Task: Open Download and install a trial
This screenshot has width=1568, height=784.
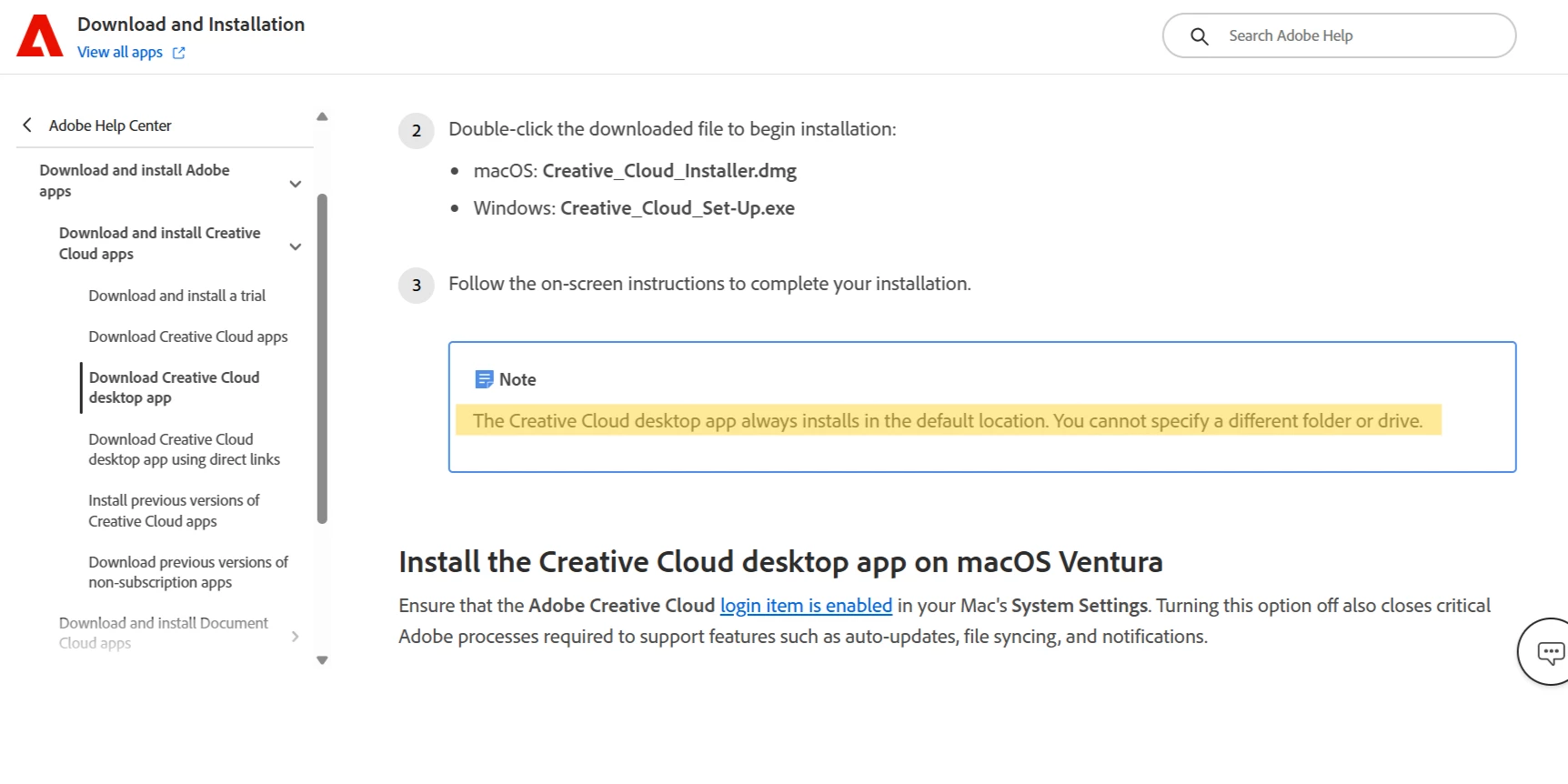Action: click(x=177, y=296)
